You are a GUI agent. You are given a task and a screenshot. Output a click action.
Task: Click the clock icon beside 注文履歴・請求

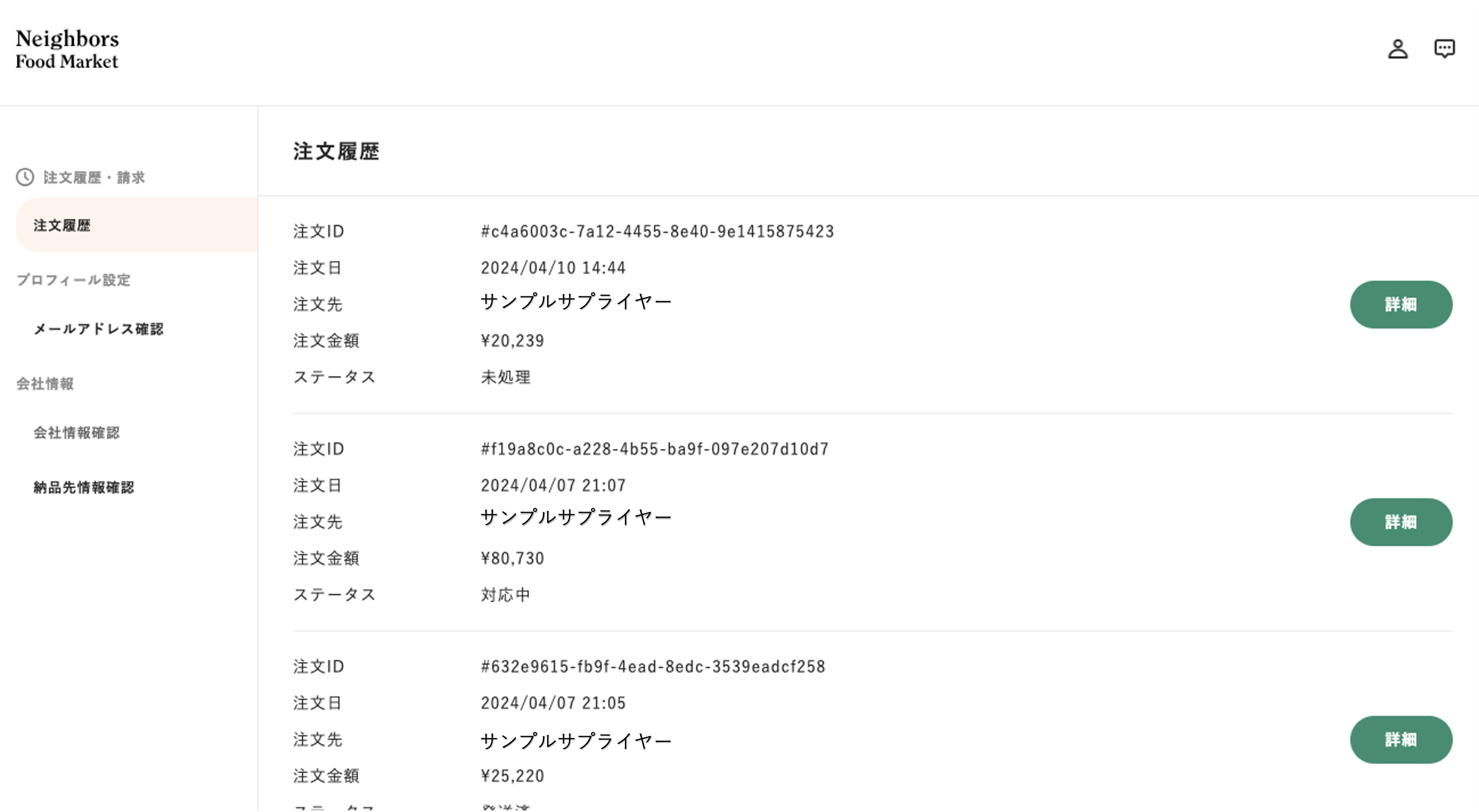tap(25, 177)
